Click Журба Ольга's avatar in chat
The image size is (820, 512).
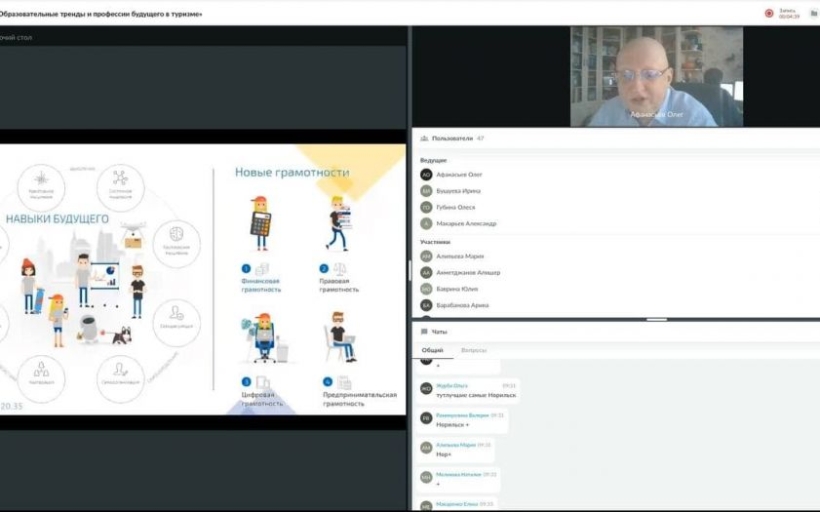(x=426, y=389)
